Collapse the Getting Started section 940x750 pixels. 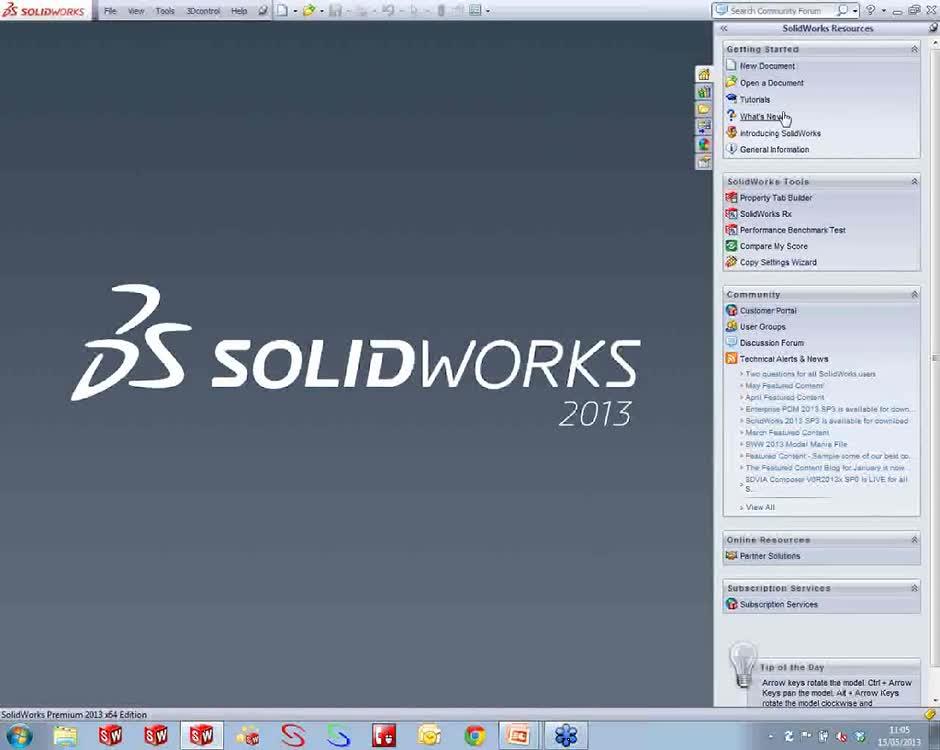[913, 48]
